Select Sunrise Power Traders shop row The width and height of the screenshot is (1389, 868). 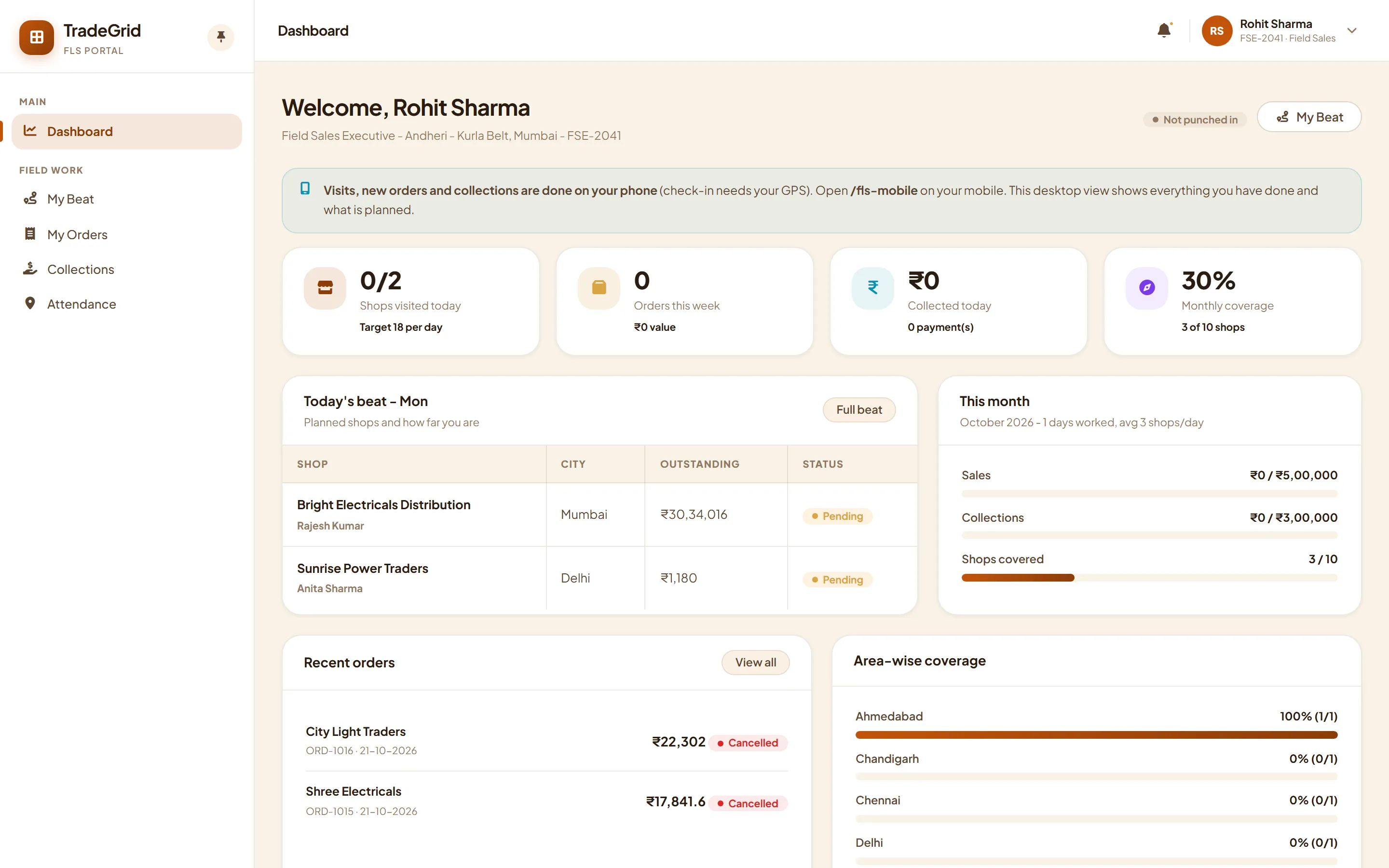[600, 578]
